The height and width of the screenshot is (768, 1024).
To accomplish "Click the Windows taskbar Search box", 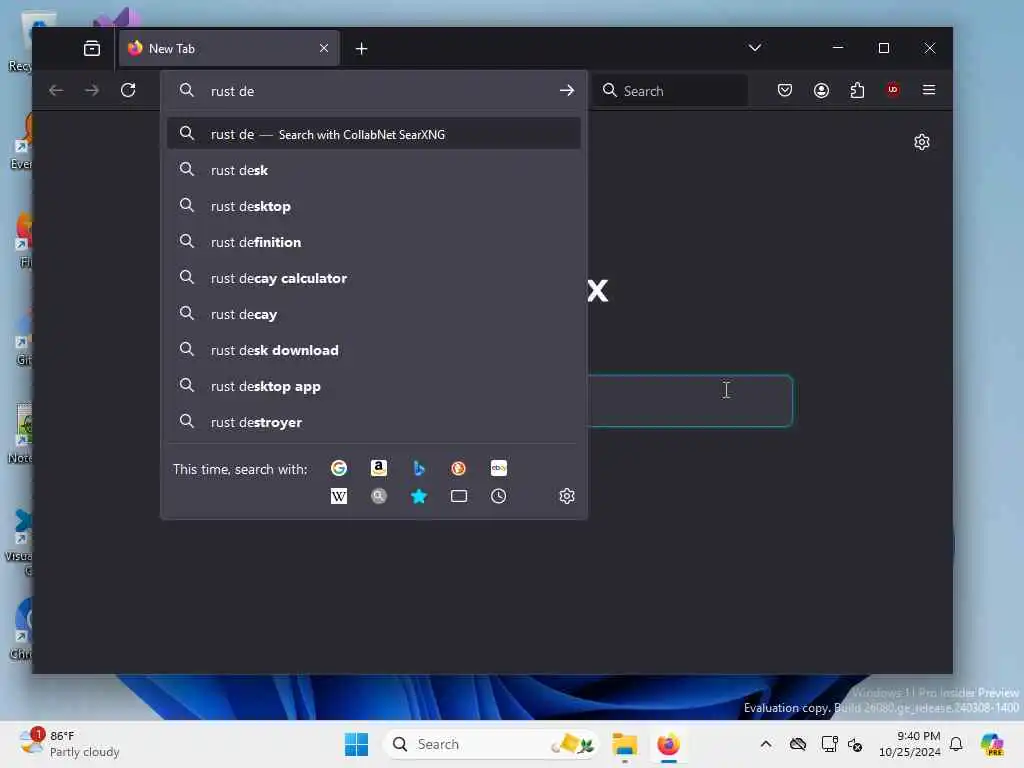I will (490, 744).
